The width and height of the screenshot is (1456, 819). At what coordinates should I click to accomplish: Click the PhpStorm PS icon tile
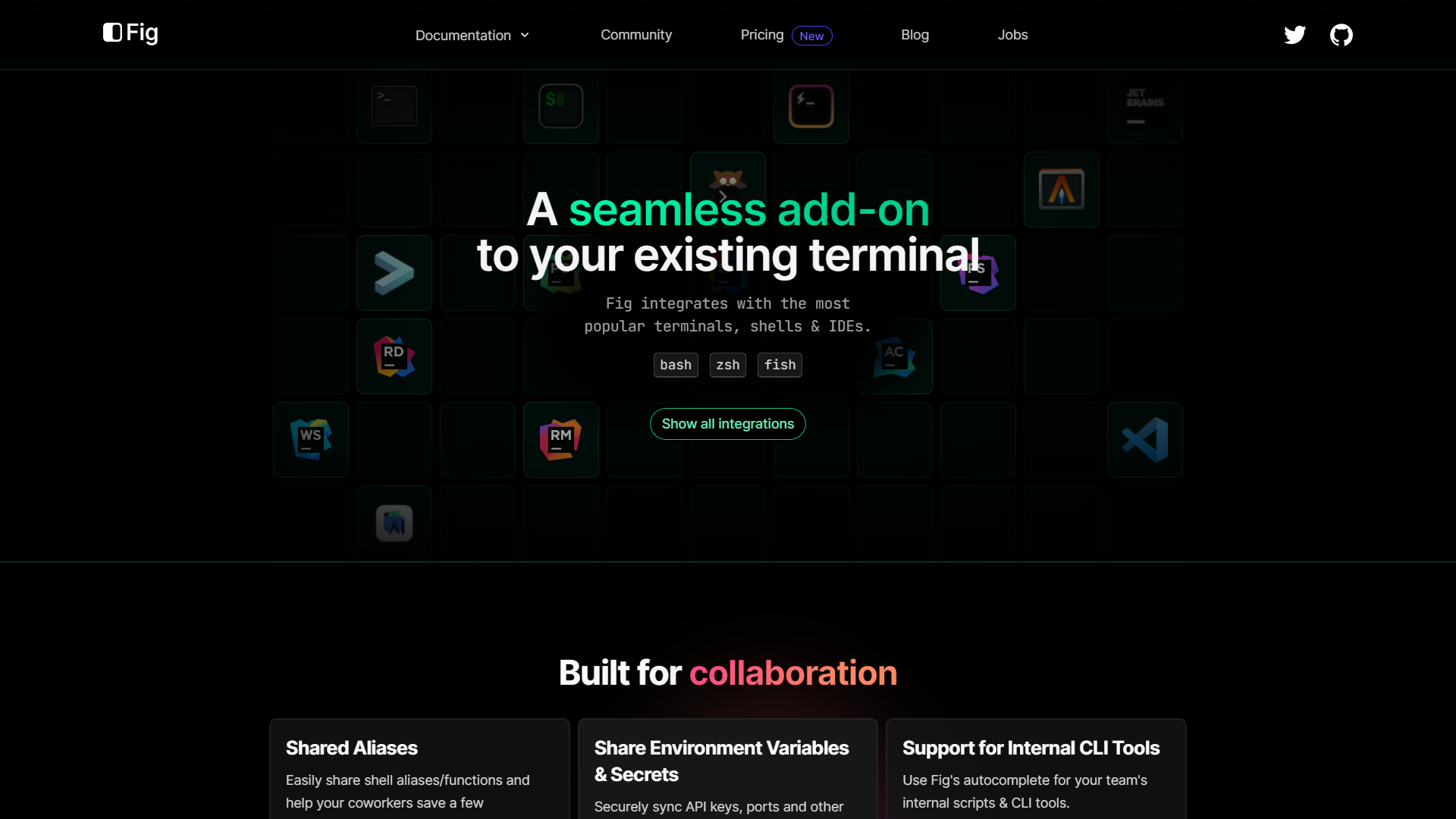(978, 273)
